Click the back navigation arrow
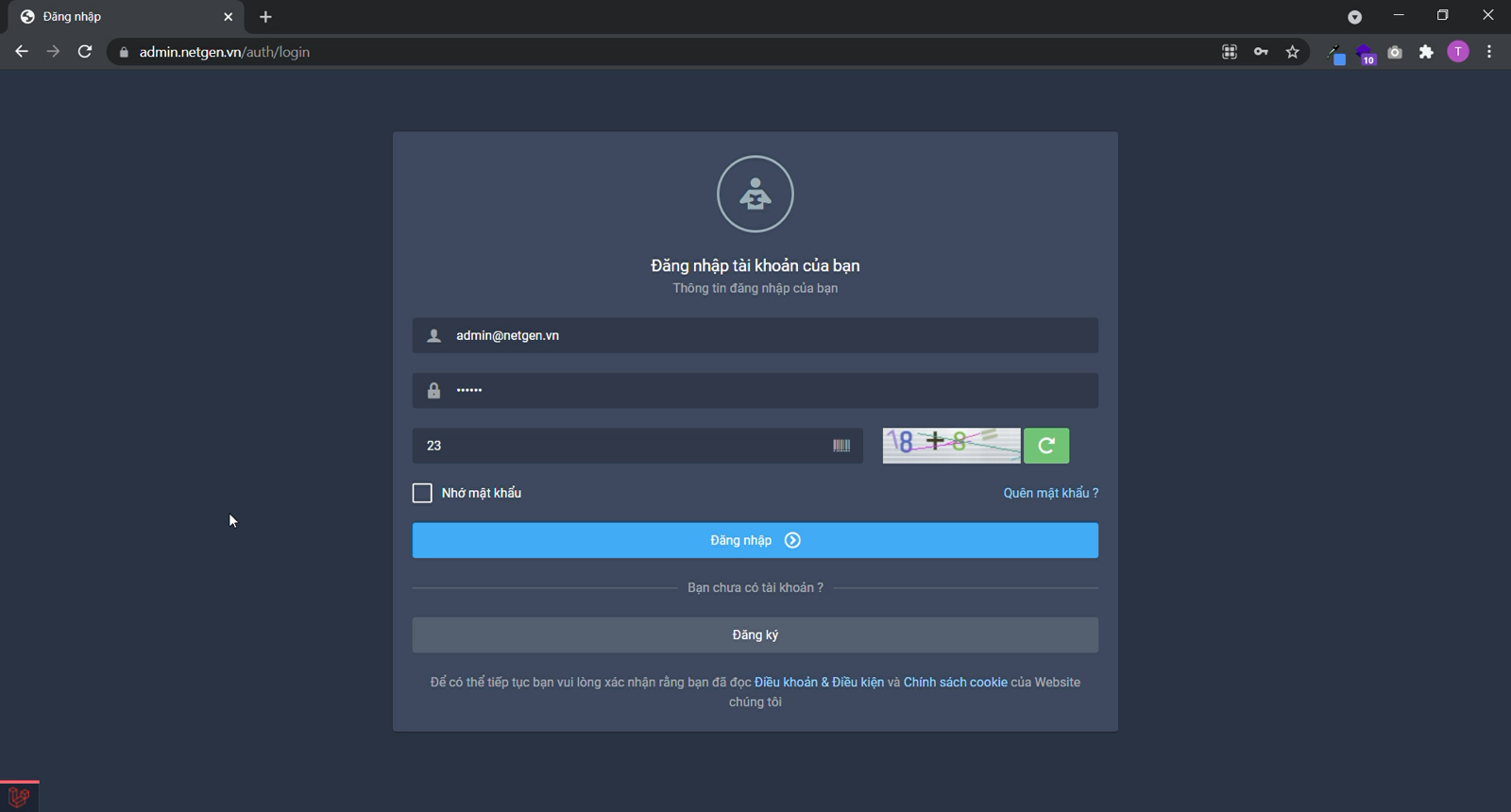The height and width of the screenshot is (812, 1511). pos(22,52)
